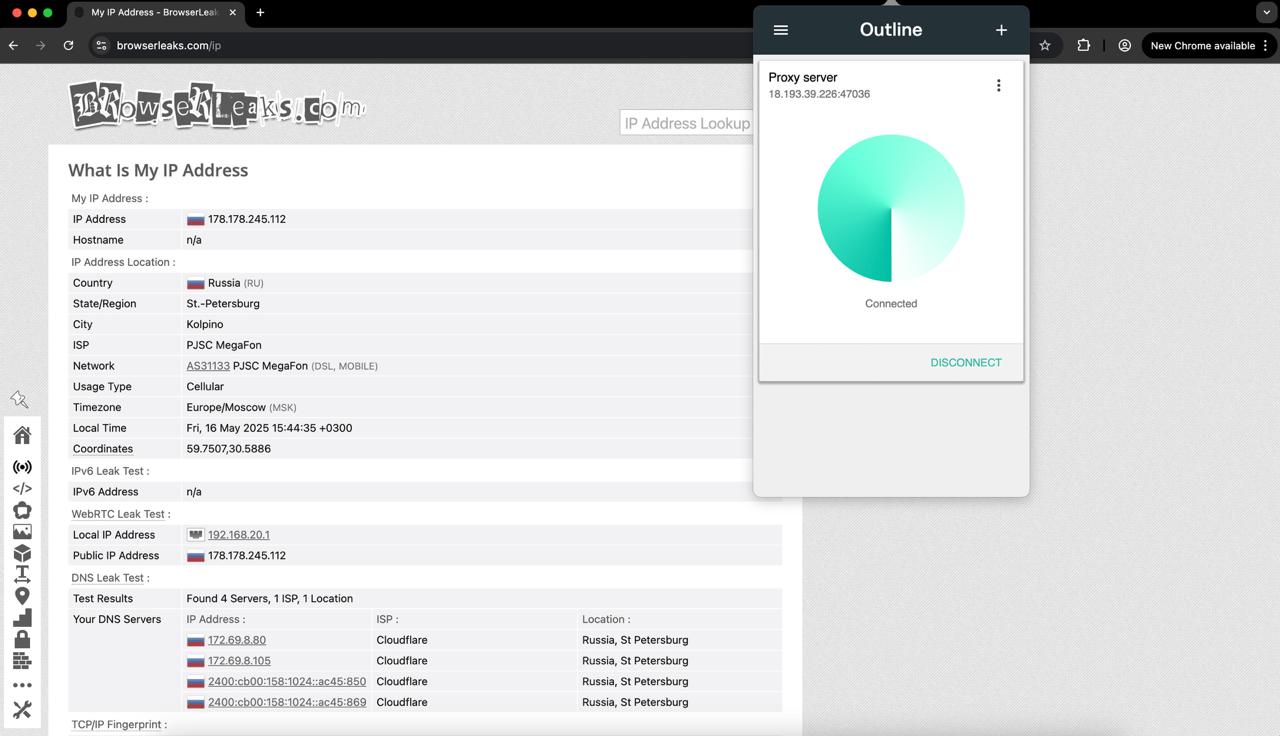Click the Russia (RU) country value
1280x736 pixels.
click(x=225, y=283)
